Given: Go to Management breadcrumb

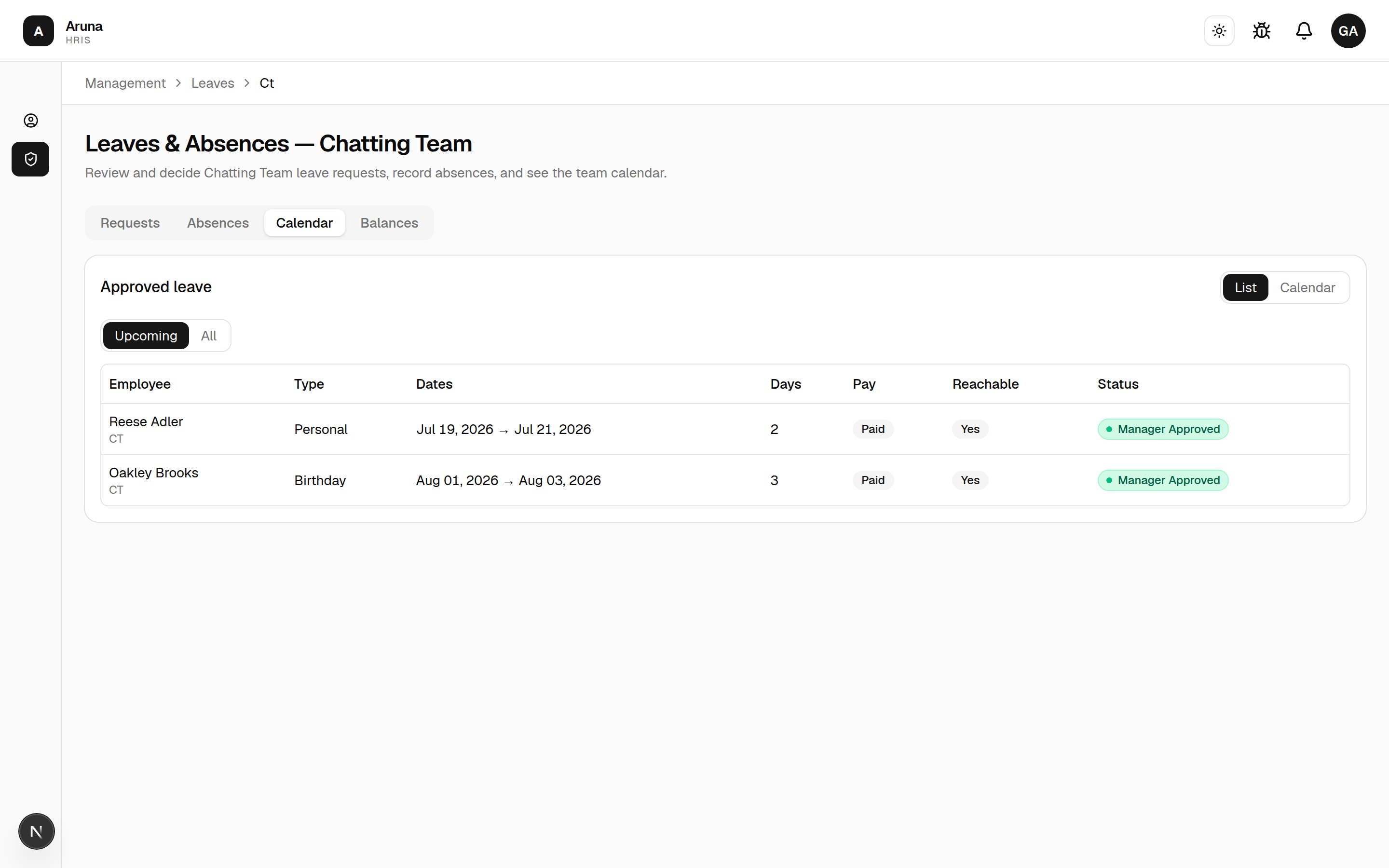Looking at the screenshot, I should coord(125,83).
